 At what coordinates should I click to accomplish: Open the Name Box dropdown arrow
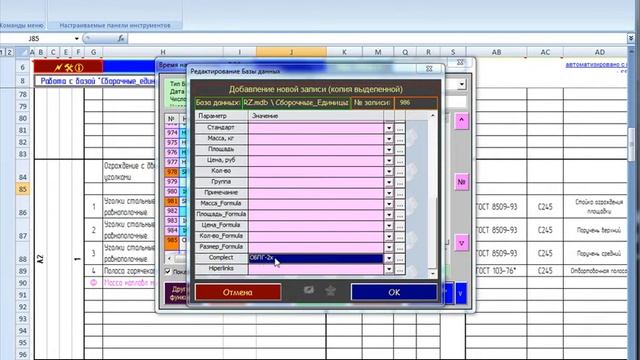tap(76, 38)
